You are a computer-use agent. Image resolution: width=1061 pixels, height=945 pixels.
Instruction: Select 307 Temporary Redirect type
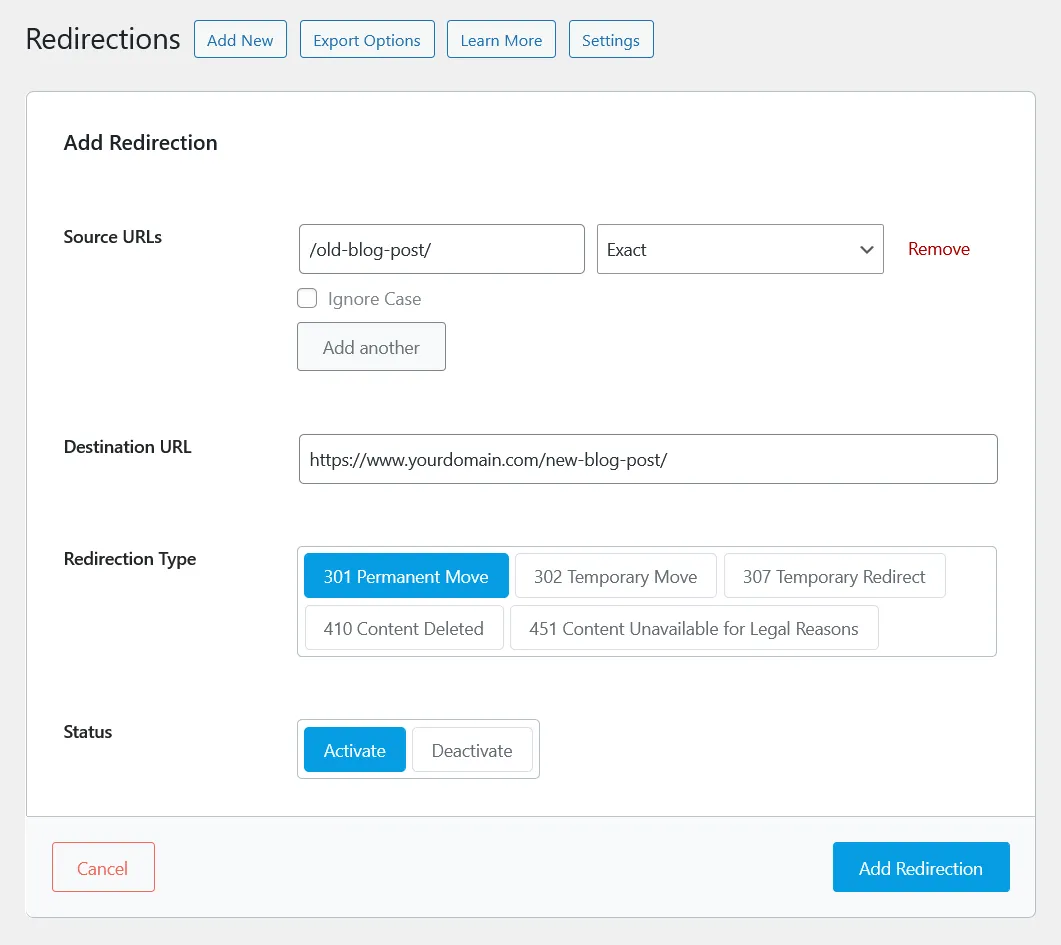pyautogui.click(x=834, y=576)
